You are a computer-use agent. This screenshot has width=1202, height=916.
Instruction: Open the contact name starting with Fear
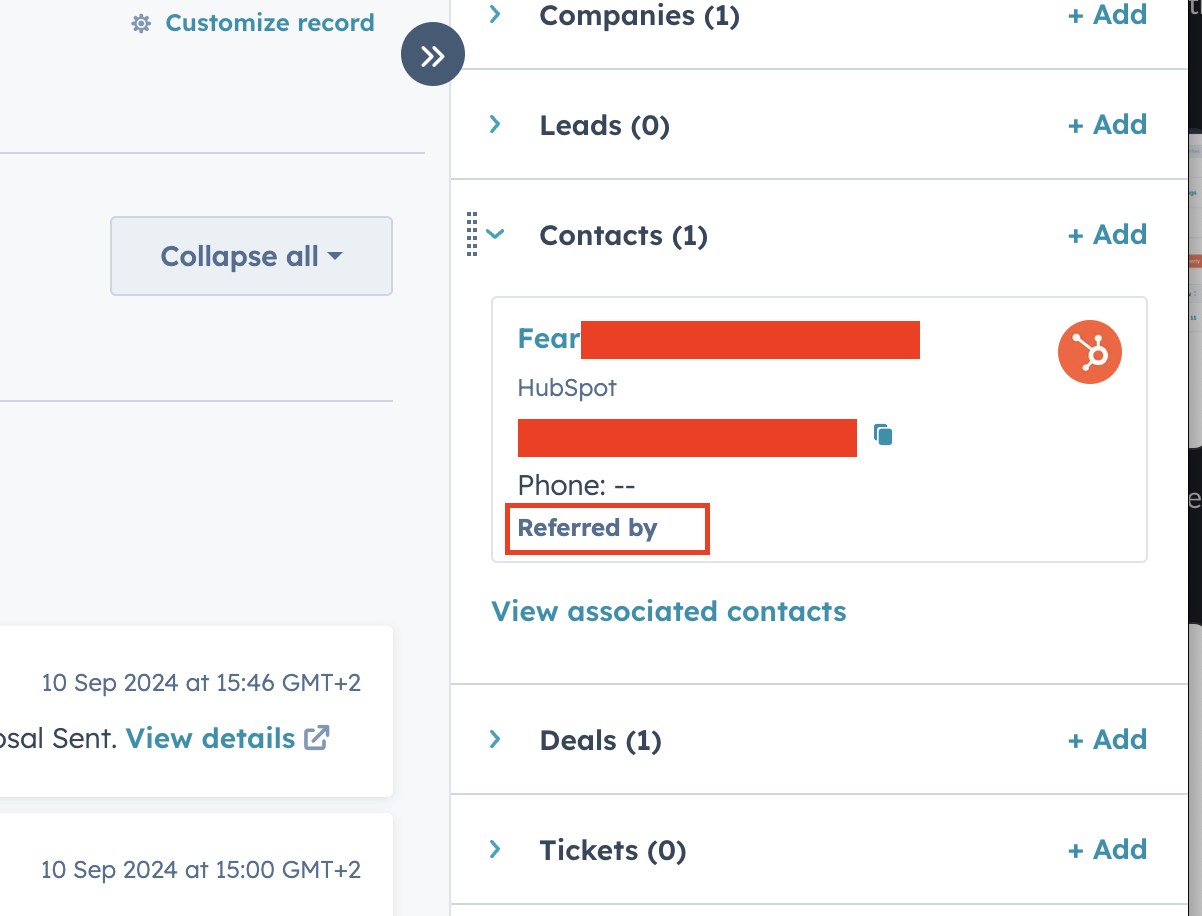(549, 338)
